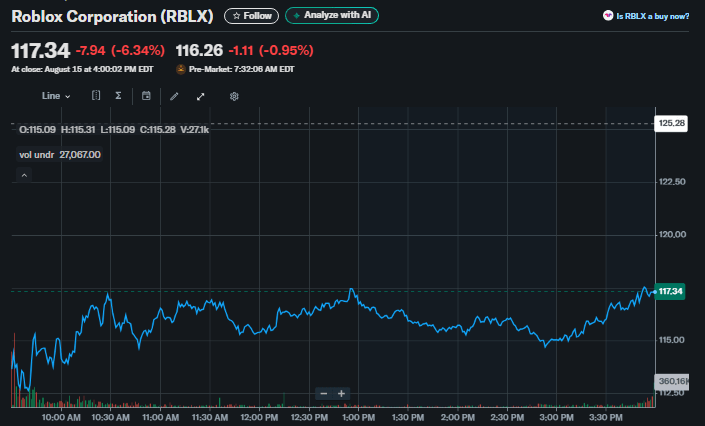Open the indicators sigma icon
Viewport: 705px width, 426px height.
coord(118,95)
